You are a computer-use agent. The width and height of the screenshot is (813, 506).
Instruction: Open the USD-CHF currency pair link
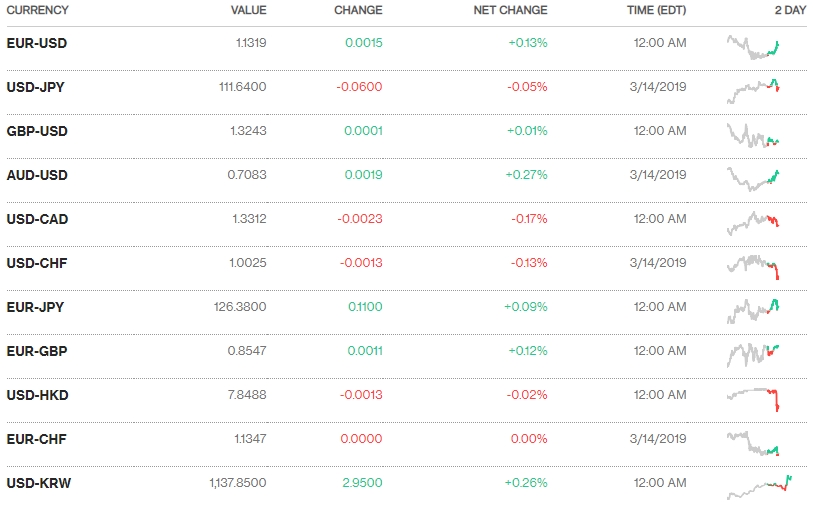pyautogui.click(x=36, y=263)
